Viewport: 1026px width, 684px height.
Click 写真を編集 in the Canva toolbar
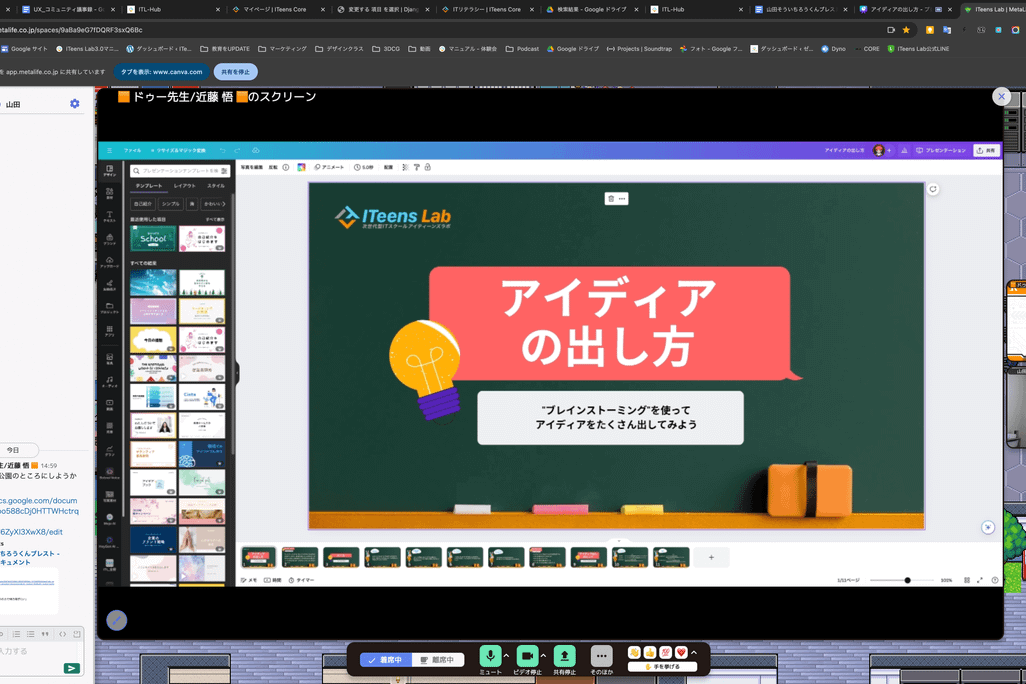point(251,168)
